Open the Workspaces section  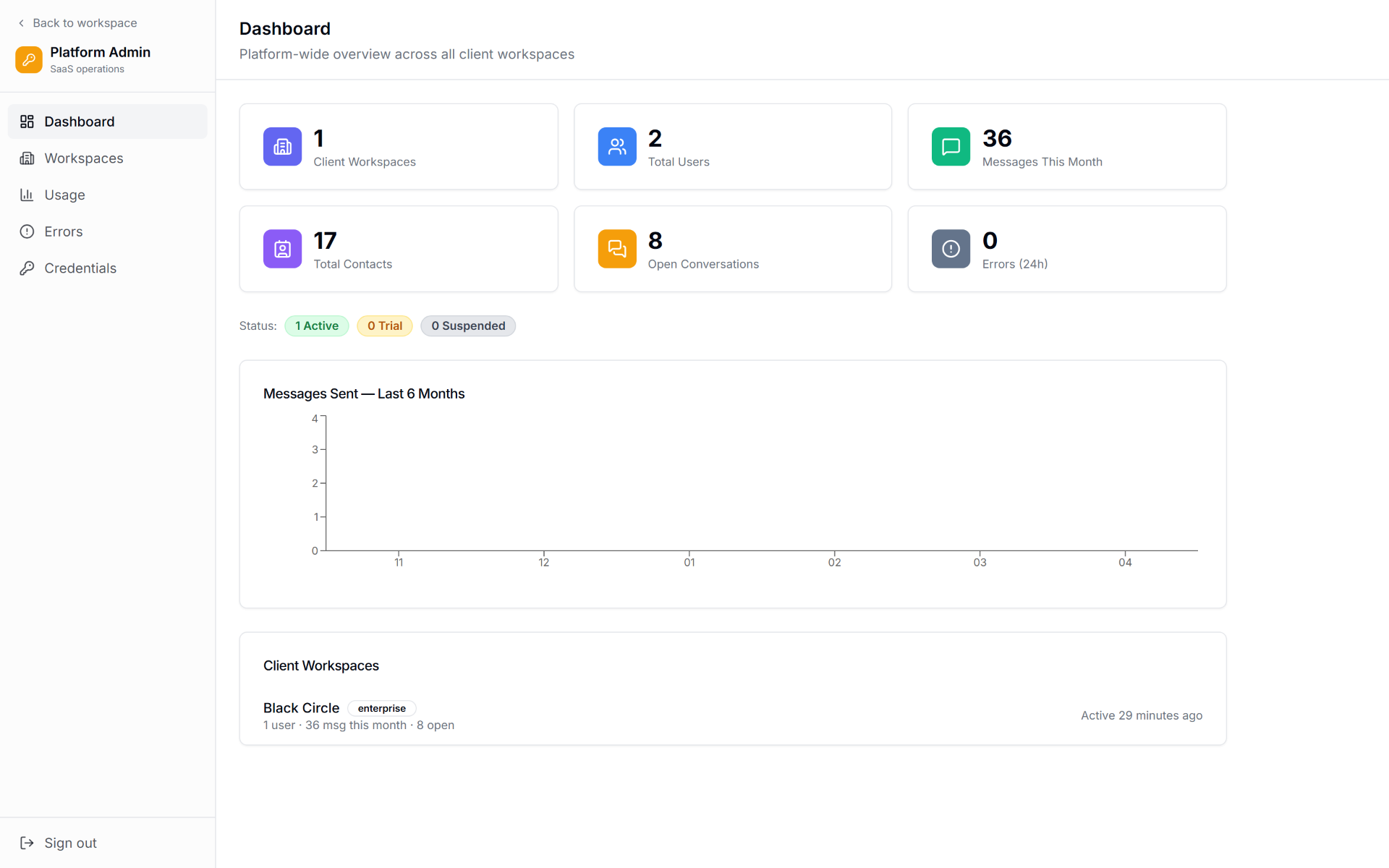coord(108,158)
